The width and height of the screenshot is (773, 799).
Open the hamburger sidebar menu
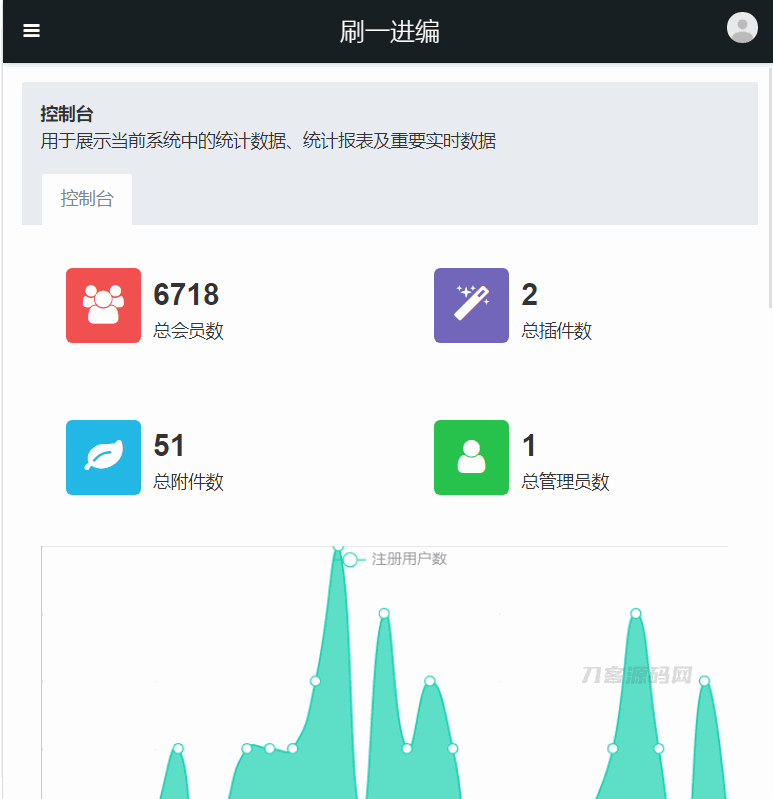(x=32, y=31)
